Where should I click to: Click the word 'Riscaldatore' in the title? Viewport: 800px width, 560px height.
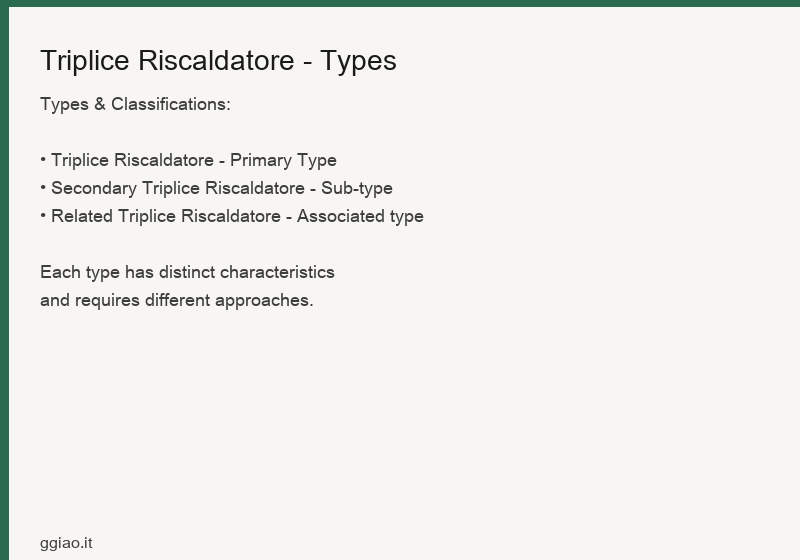click(x=216, y=61)
